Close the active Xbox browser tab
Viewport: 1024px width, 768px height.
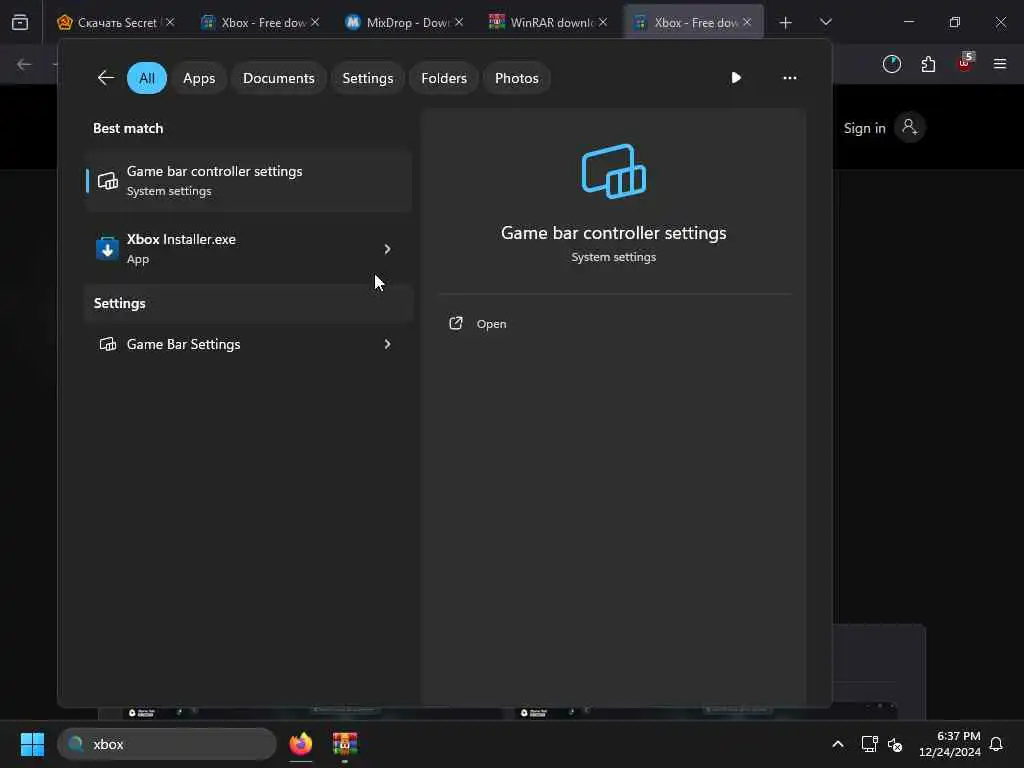point(747,22)
